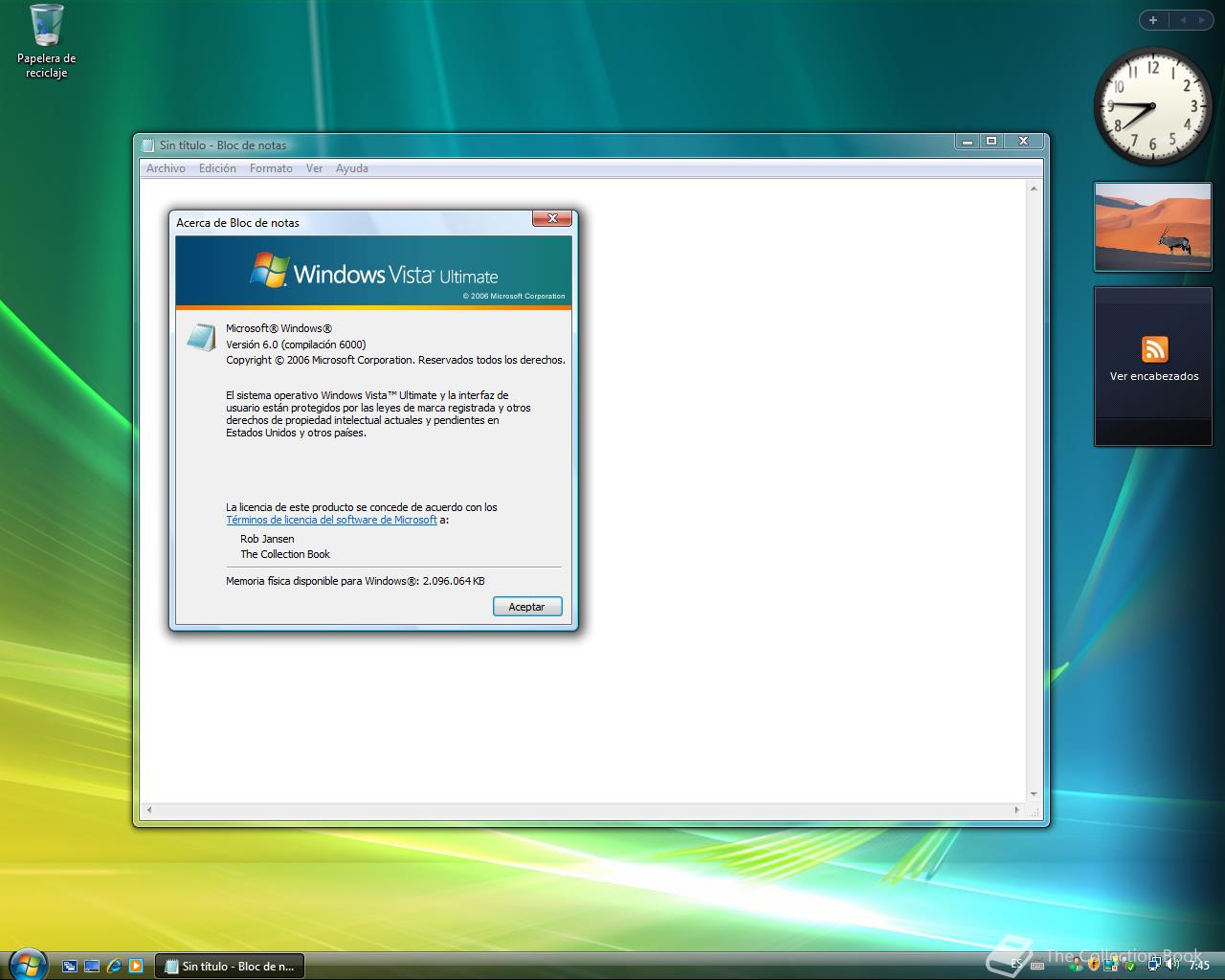The image size is (1225, 980).
Task: Click Notepad horizontal scrollbar left arrow
Action: (x=148, y=811)
